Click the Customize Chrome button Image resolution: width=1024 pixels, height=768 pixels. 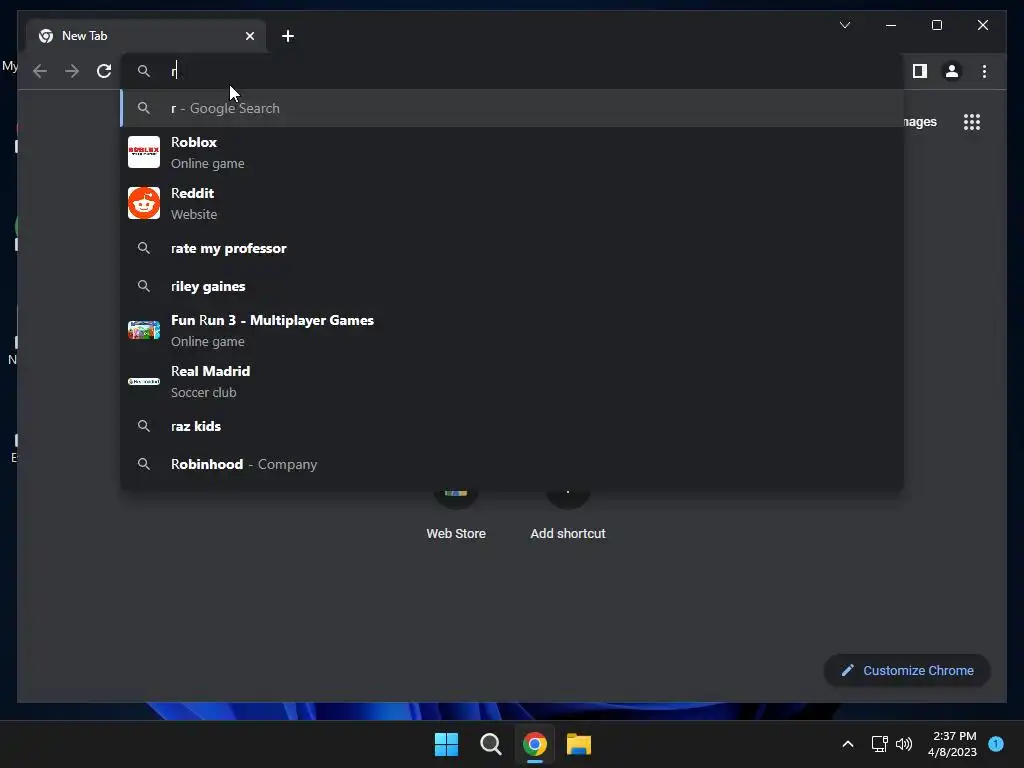coord(907,671)
